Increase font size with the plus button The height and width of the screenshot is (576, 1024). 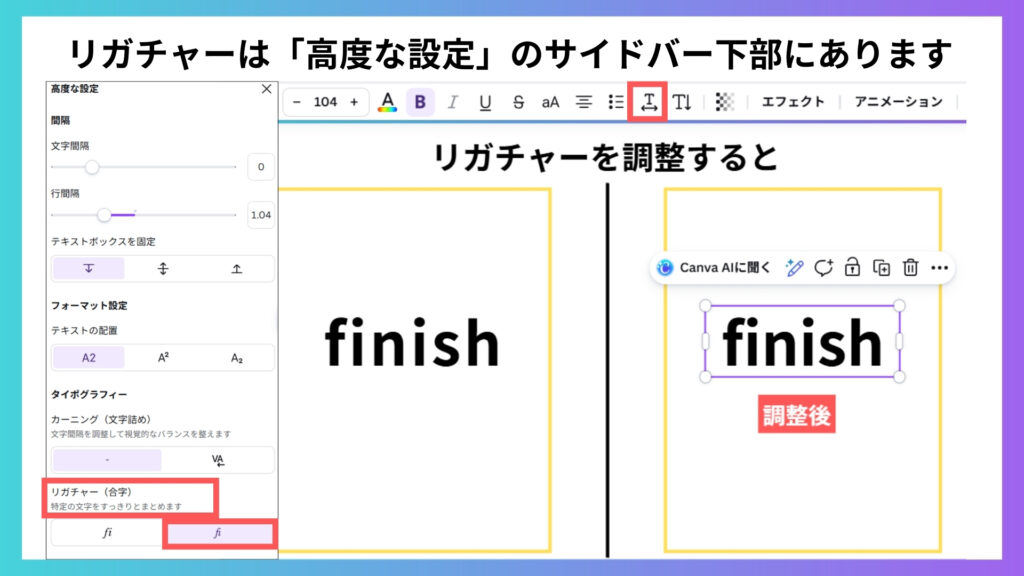pyautogui.click(x=353, y=102)
